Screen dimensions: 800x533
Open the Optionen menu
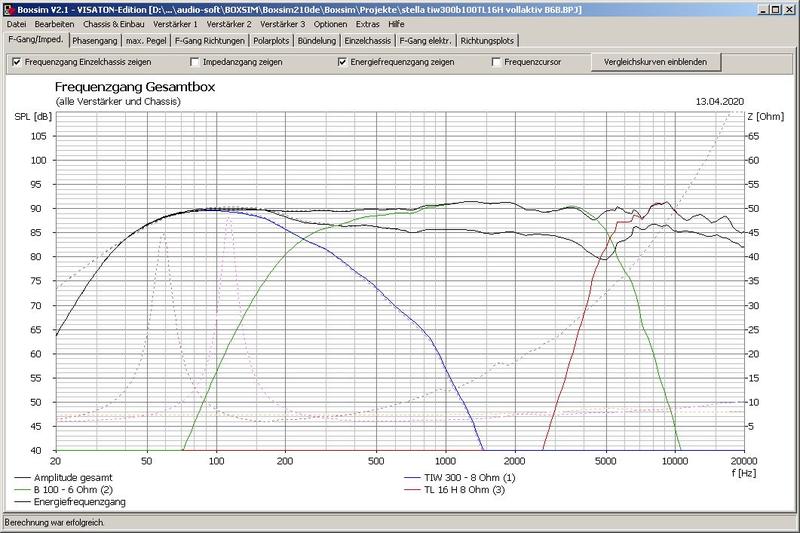[x=330, y=23]
